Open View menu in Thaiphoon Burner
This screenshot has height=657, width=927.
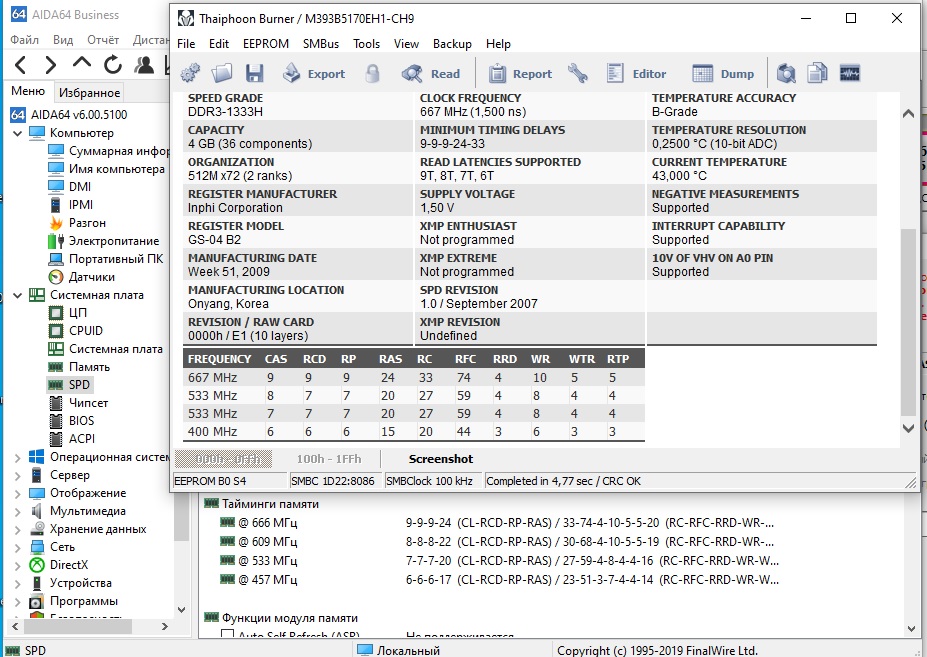(406, 44)
